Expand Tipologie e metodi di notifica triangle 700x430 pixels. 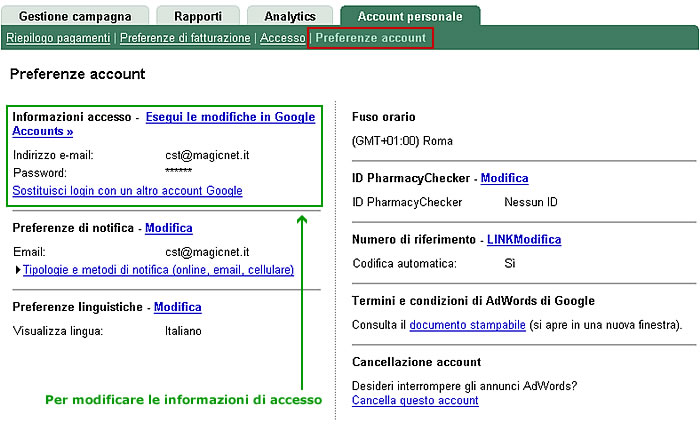[x=18, y=270]
